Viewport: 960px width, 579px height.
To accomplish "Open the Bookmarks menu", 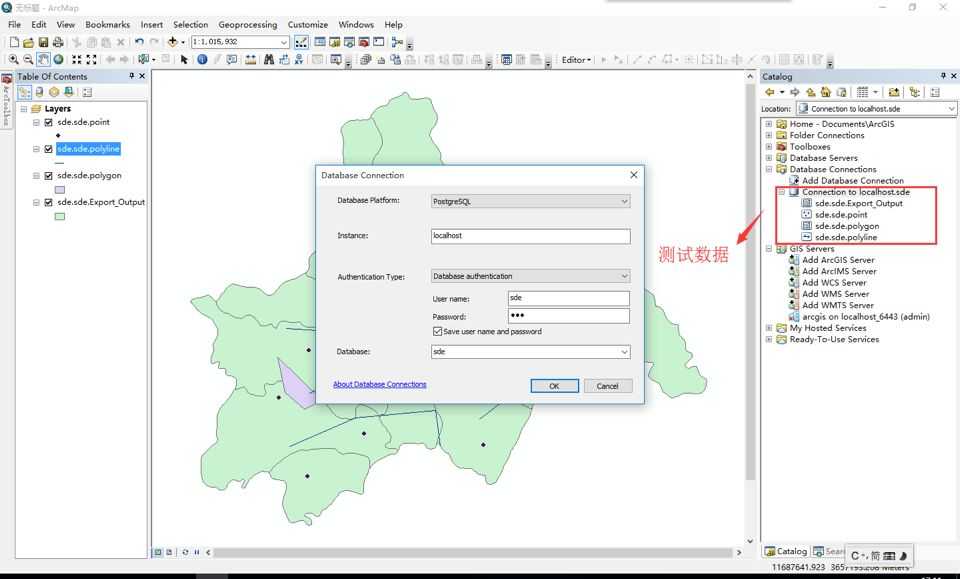I will pos(107,24).
